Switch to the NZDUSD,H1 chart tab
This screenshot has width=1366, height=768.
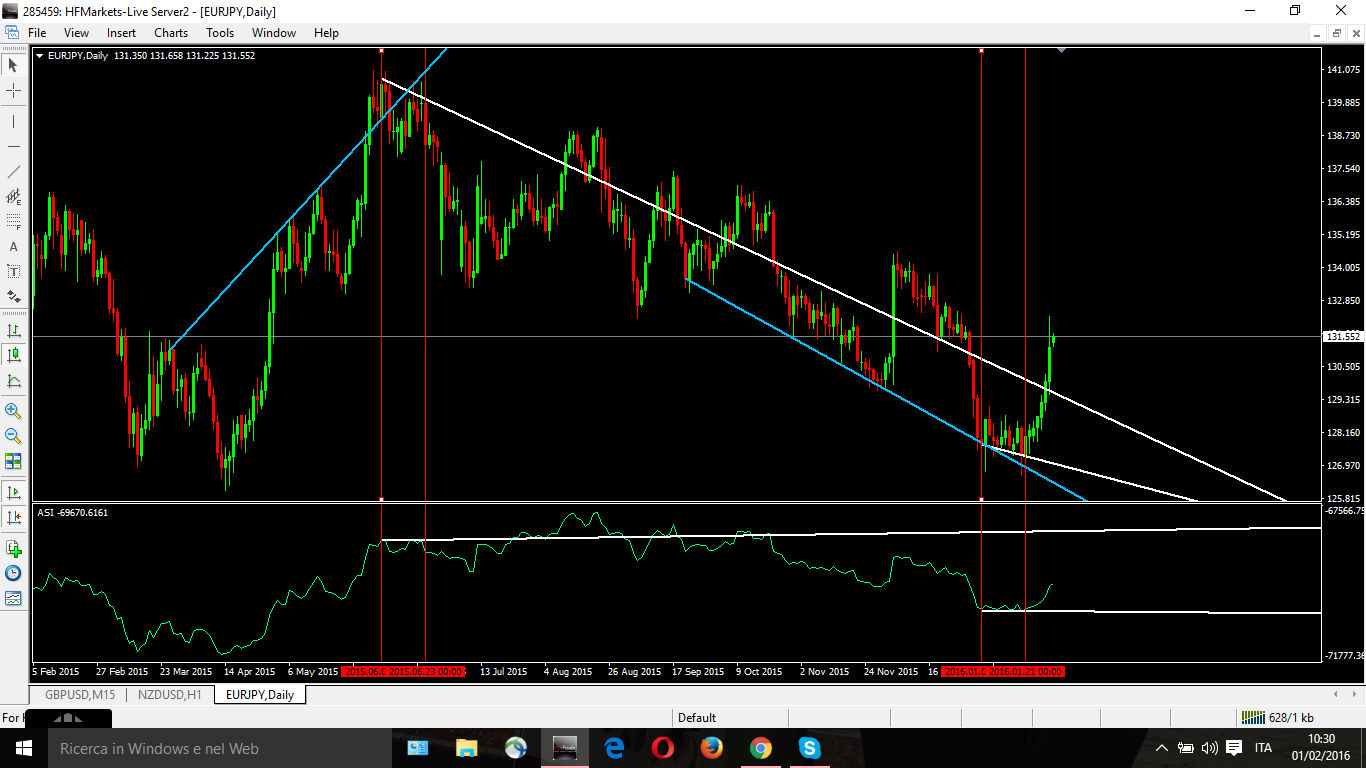tap(170, 694)
